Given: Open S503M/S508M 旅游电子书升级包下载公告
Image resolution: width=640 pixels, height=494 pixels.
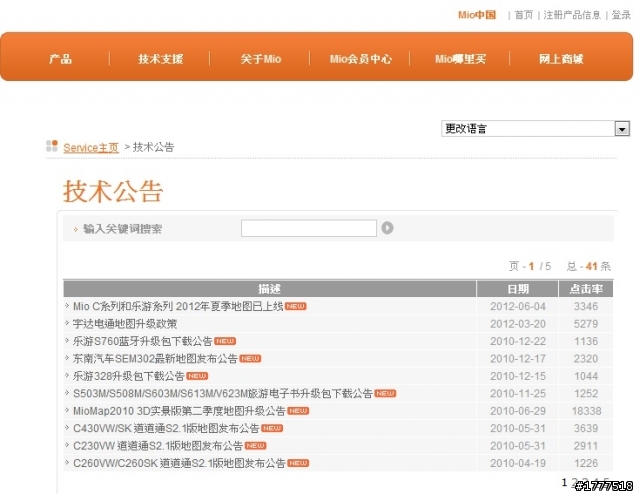Looking at the screenshot, I should pyautogui.click(x=223, y=394).
